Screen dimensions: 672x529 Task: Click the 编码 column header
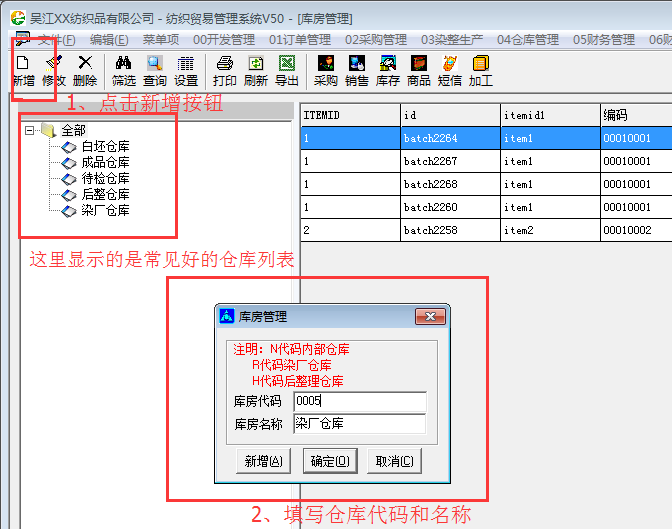(x=636, y=115)
